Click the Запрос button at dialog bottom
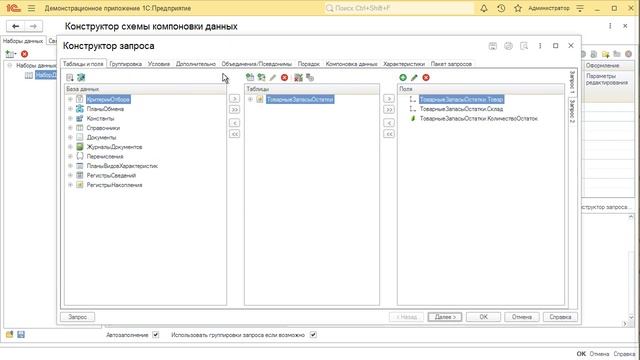 [78, 317]
